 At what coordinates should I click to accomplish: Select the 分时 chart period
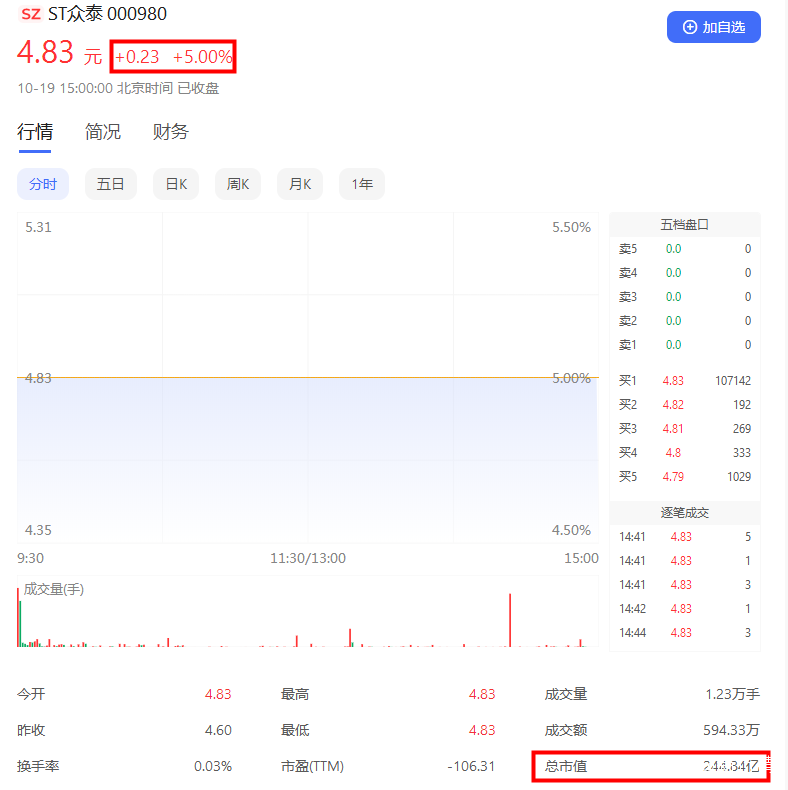pos(43,184)
